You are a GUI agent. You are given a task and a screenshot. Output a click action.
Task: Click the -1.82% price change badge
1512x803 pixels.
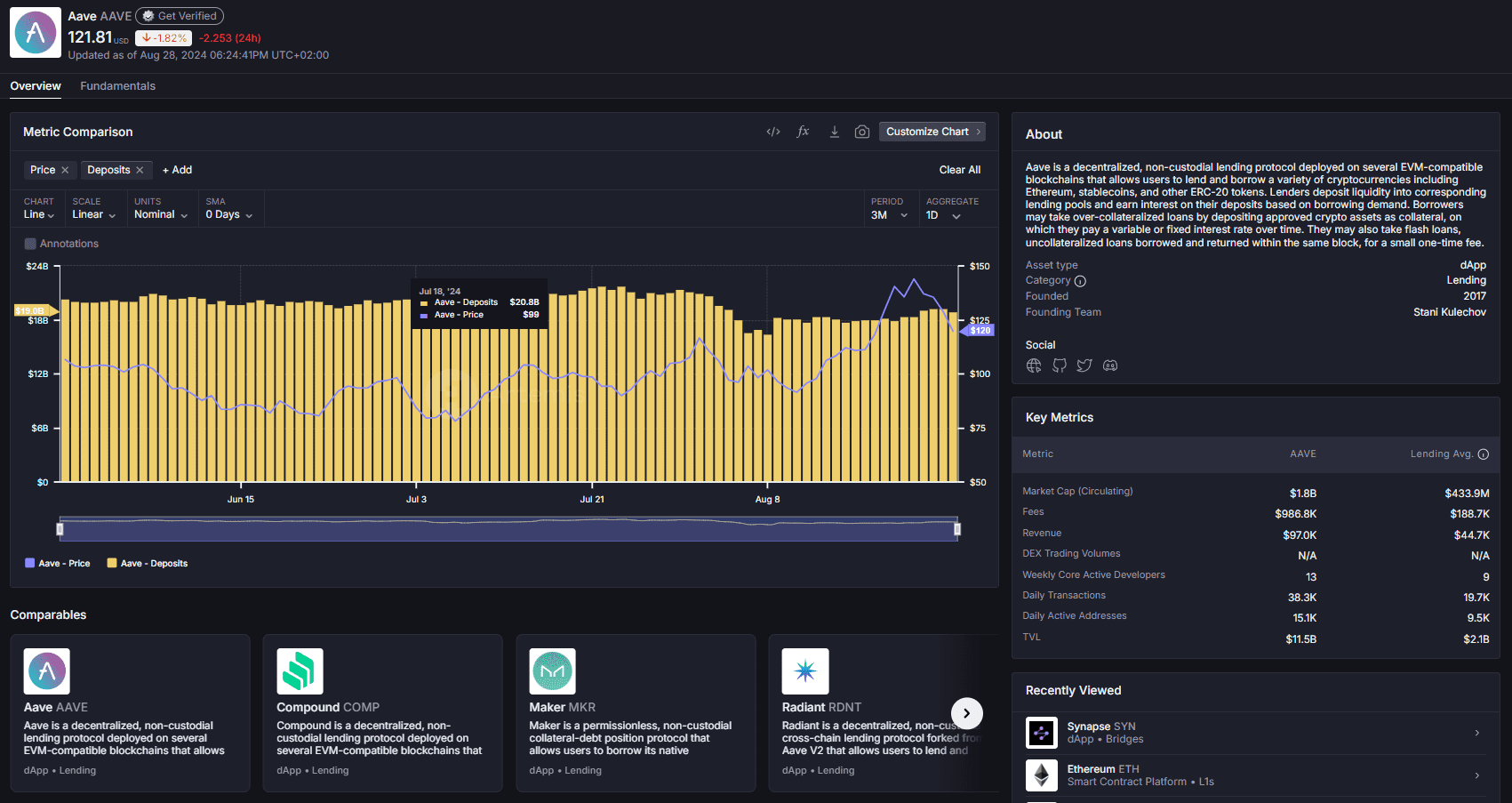click(x=164, y=38)
